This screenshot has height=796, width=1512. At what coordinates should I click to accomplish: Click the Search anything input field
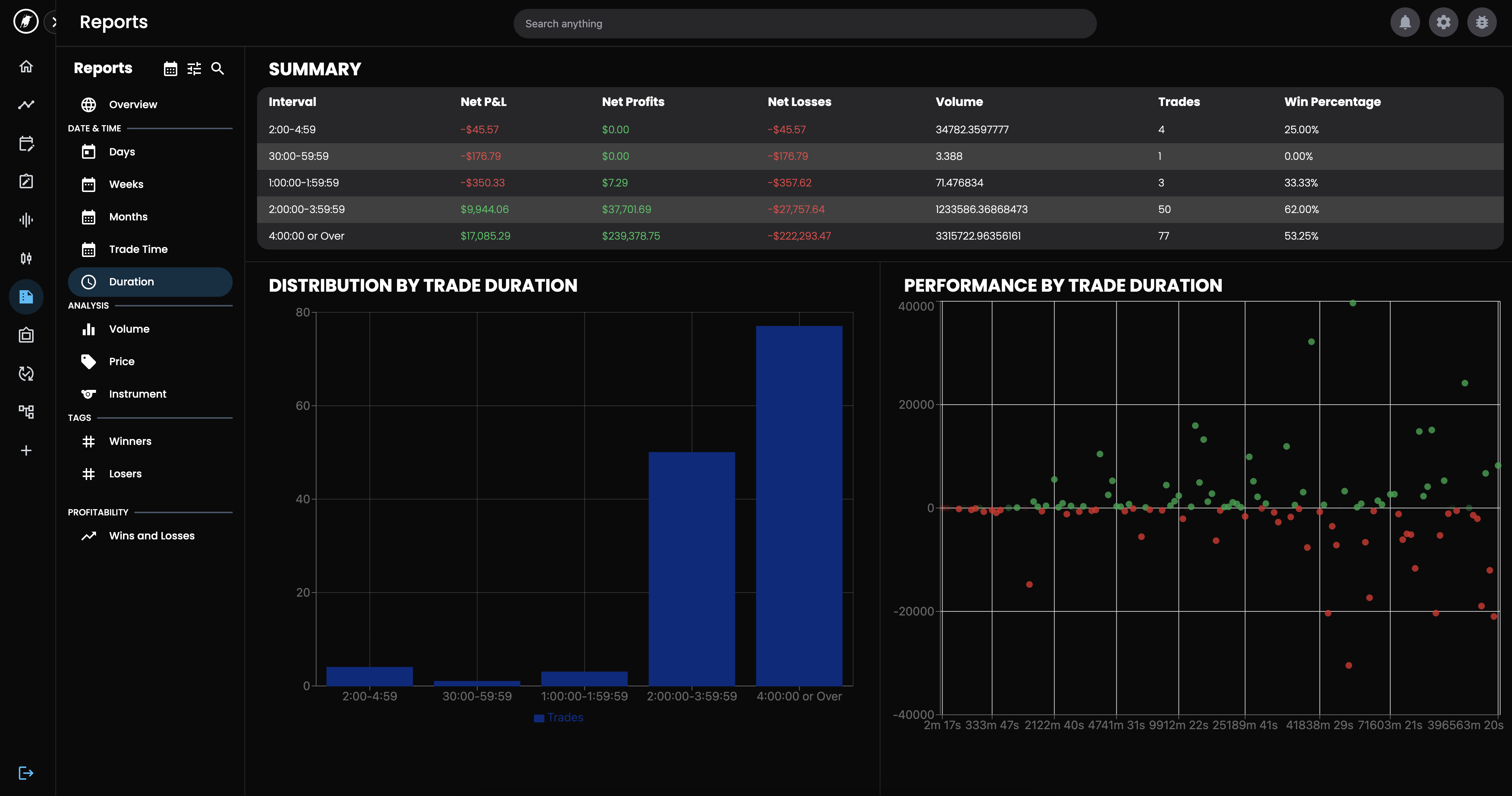(804, 24)
